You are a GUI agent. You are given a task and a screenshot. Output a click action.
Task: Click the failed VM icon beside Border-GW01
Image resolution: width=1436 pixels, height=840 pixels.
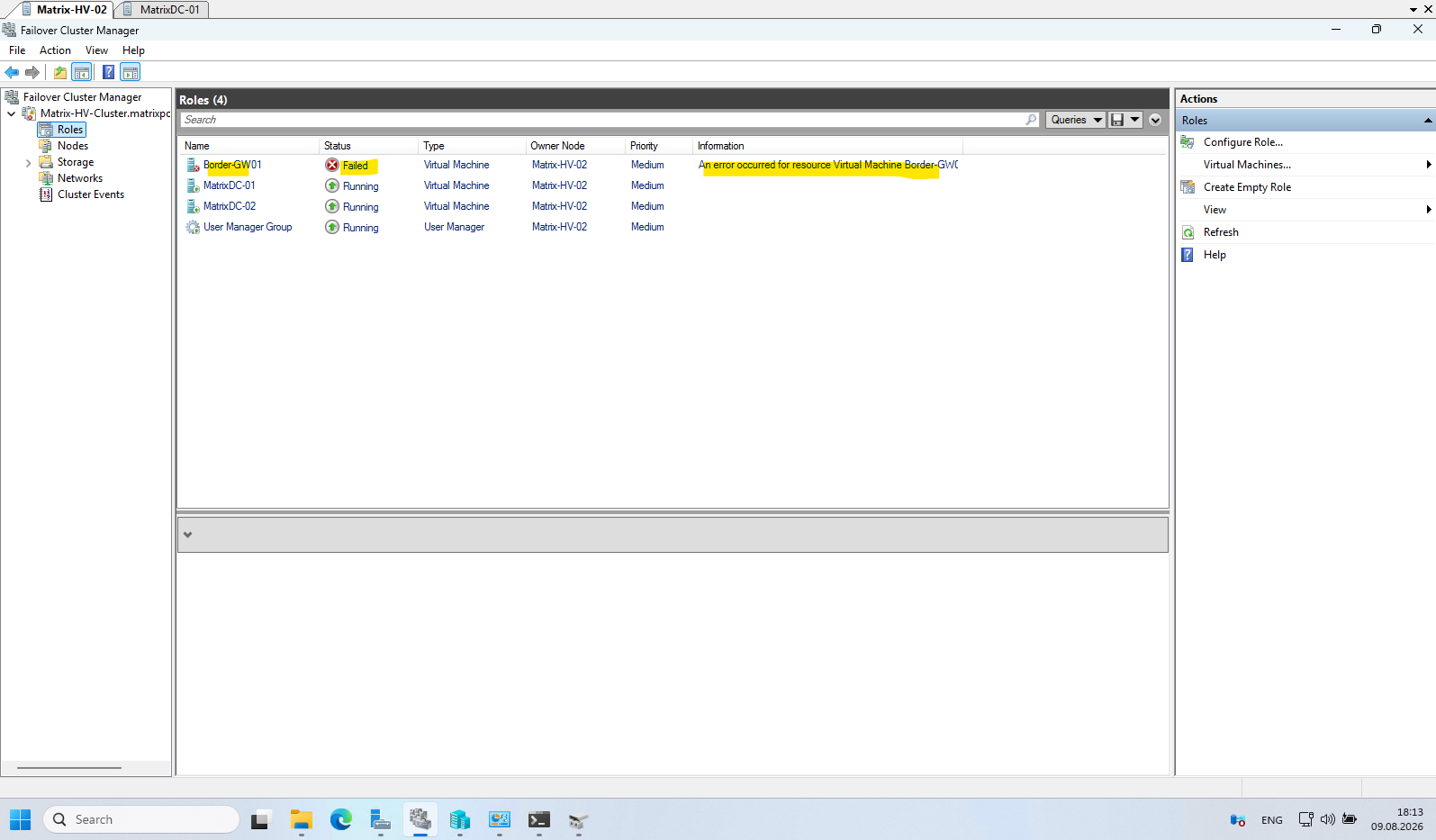(x=193, y=165)
